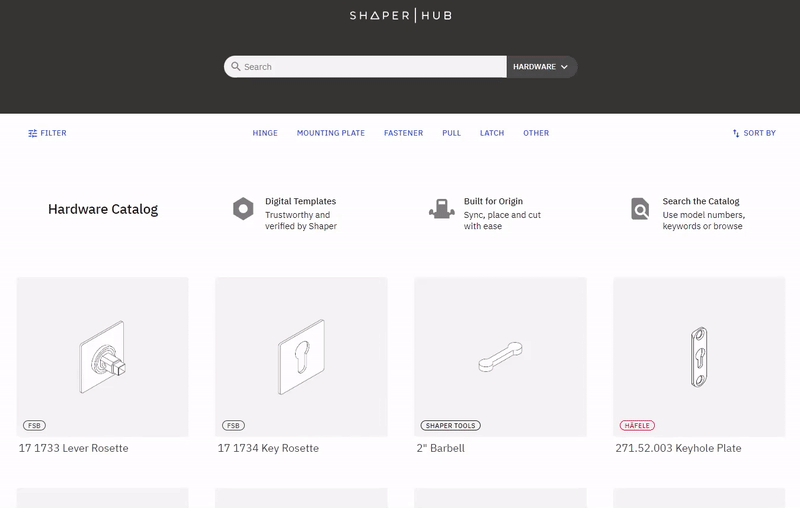Click the Built for Origin heading text
Image resolution: width=800 pixels, height=508 pixels.
click(493, 201)
